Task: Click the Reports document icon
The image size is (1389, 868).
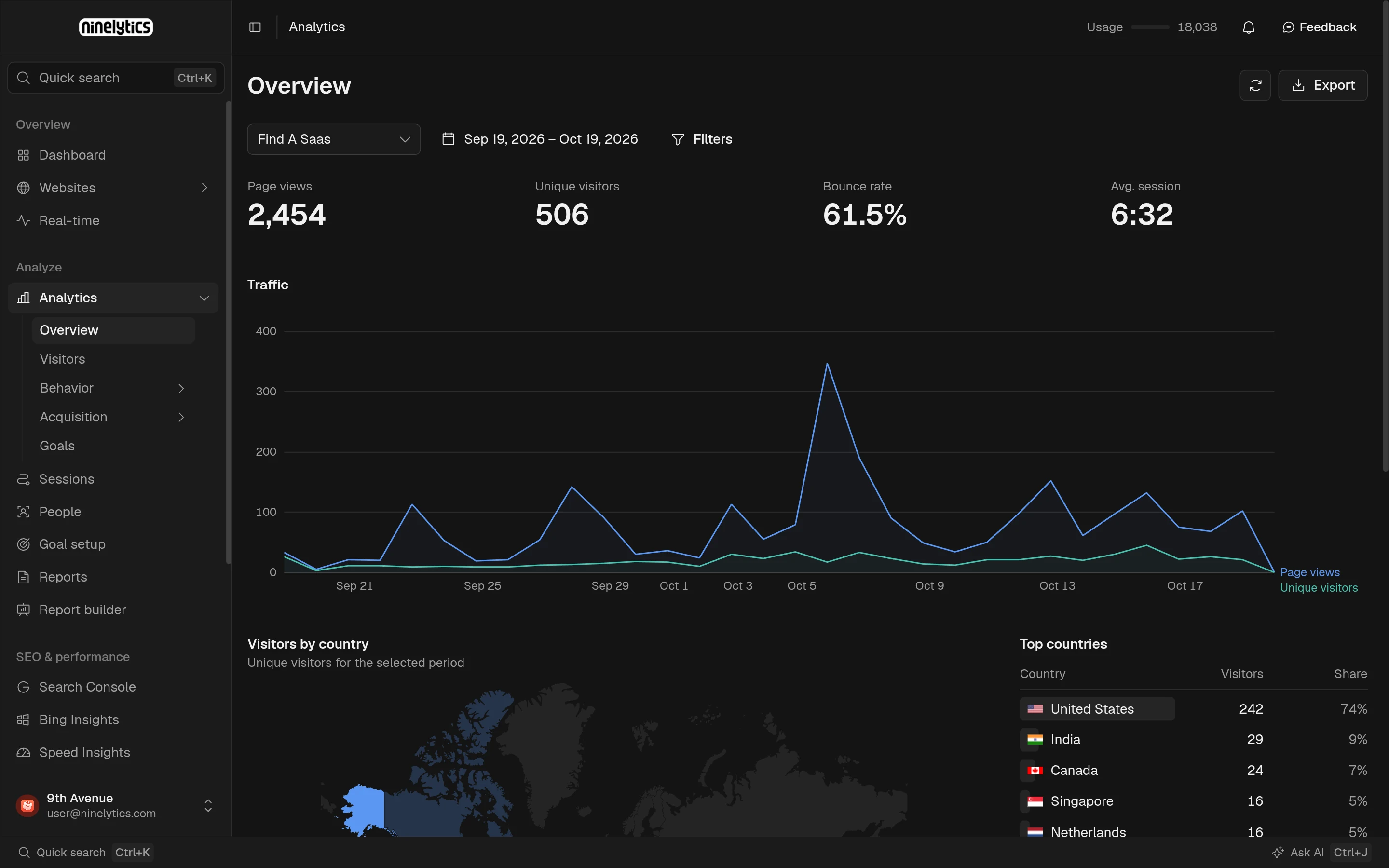Action: pos(23,577)
